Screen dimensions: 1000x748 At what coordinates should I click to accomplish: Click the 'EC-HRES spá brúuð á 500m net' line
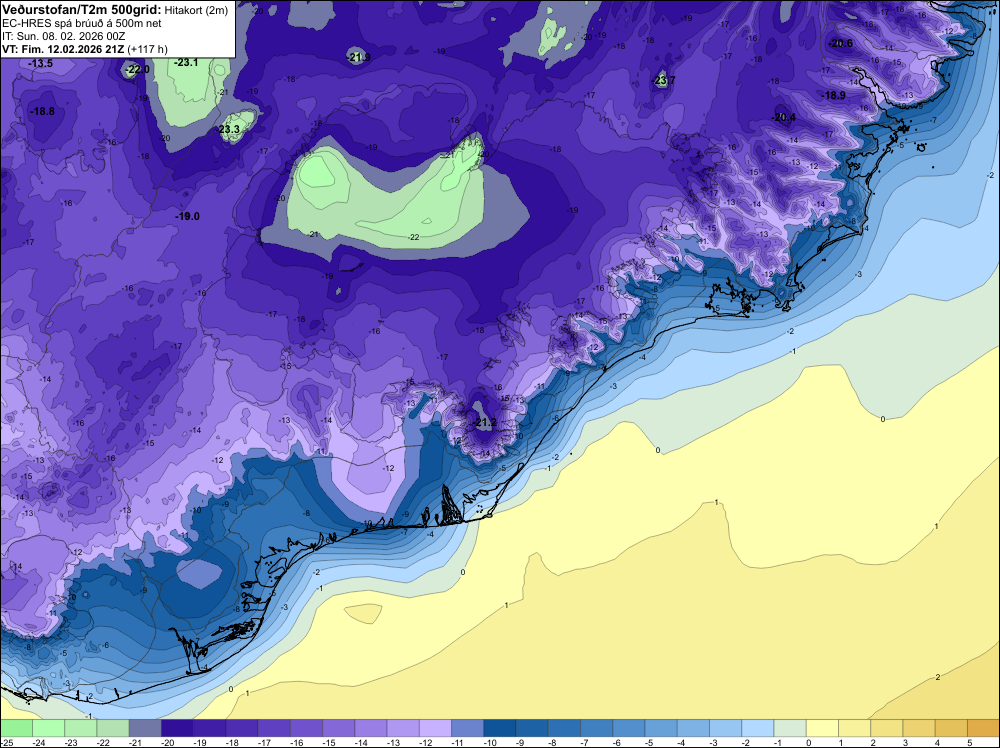(82, 24)
